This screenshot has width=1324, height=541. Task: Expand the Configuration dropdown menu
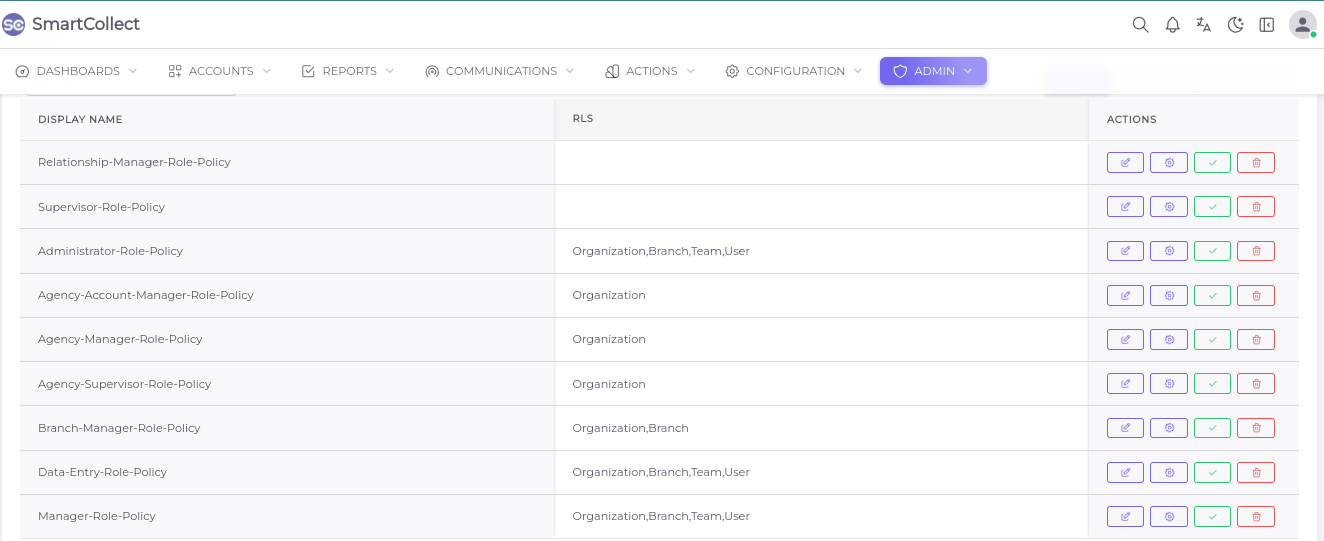click(x=794, y=71)
